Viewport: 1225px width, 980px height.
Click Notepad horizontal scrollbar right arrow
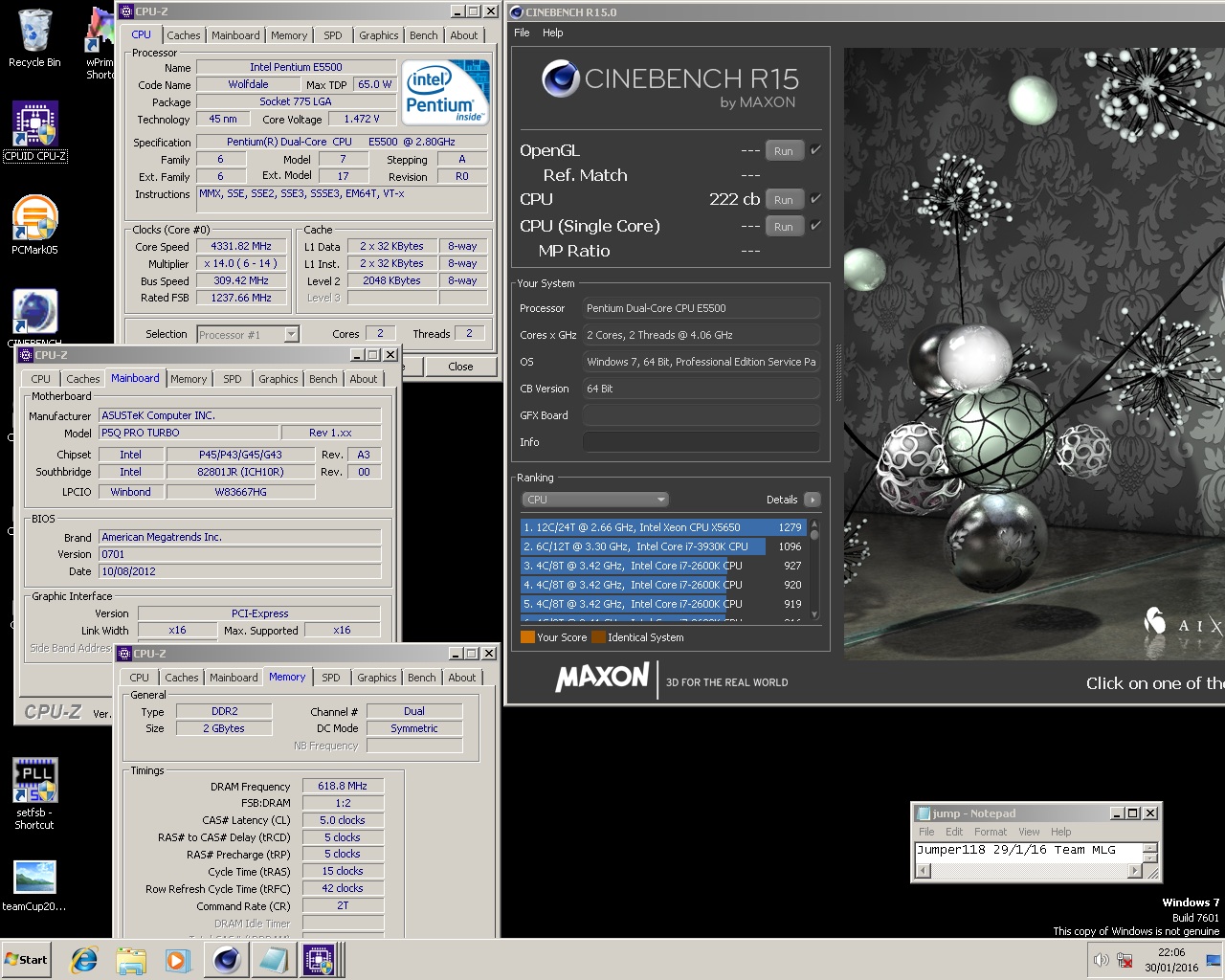(1135, 871)
